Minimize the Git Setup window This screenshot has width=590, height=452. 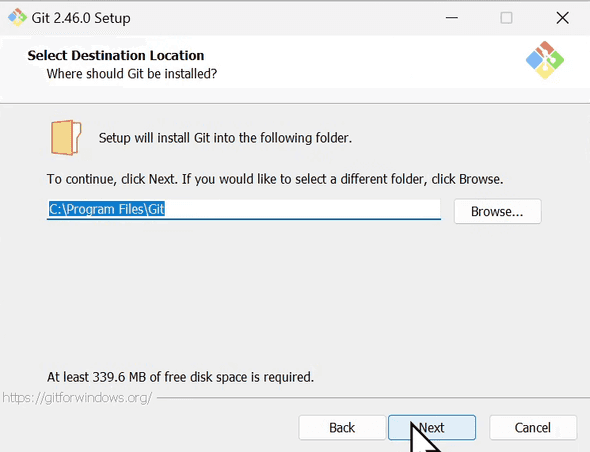click(x=452, y=18)
